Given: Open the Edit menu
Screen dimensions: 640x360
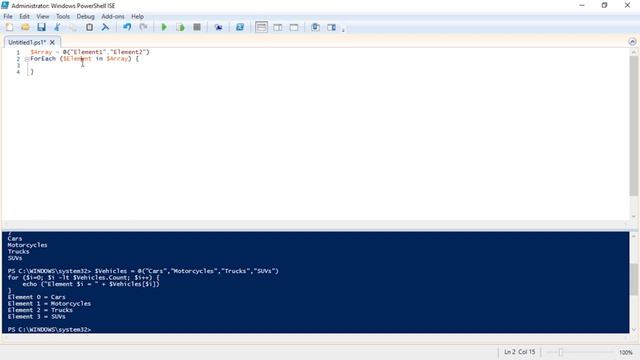Looking at the screenshot, I should (24, 16).
